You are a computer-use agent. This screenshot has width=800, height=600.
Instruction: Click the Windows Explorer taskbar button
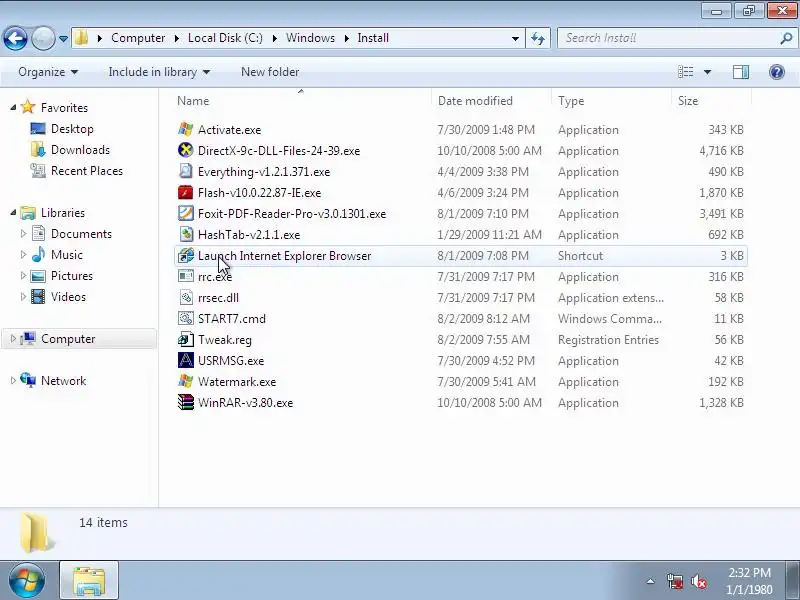point(89,581)
